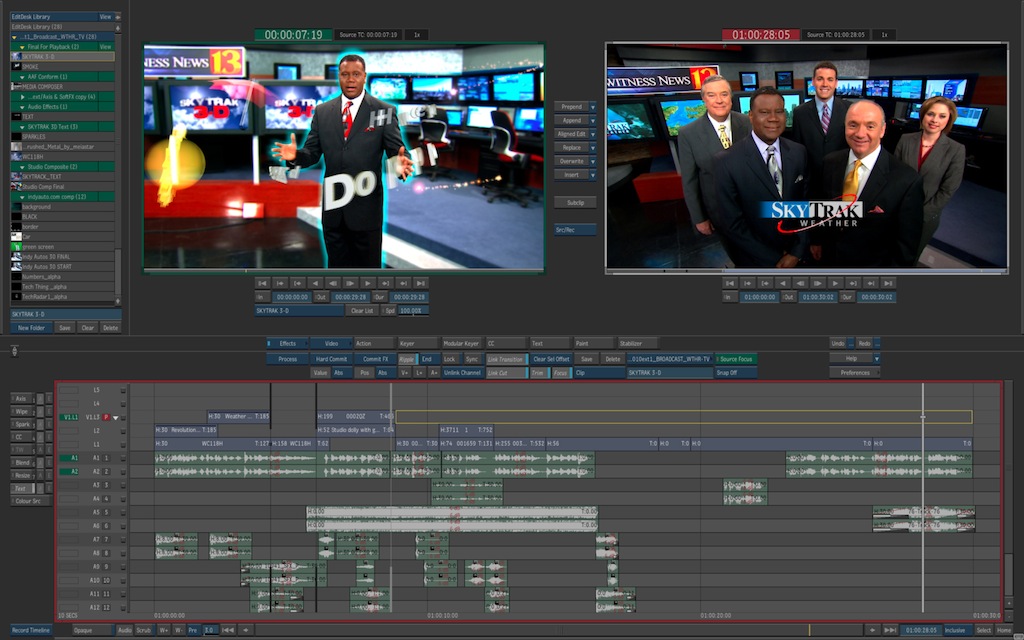This screenshot has height=640, width=1024.
Task: Click the V+ video track button
Action: (405, 373)
